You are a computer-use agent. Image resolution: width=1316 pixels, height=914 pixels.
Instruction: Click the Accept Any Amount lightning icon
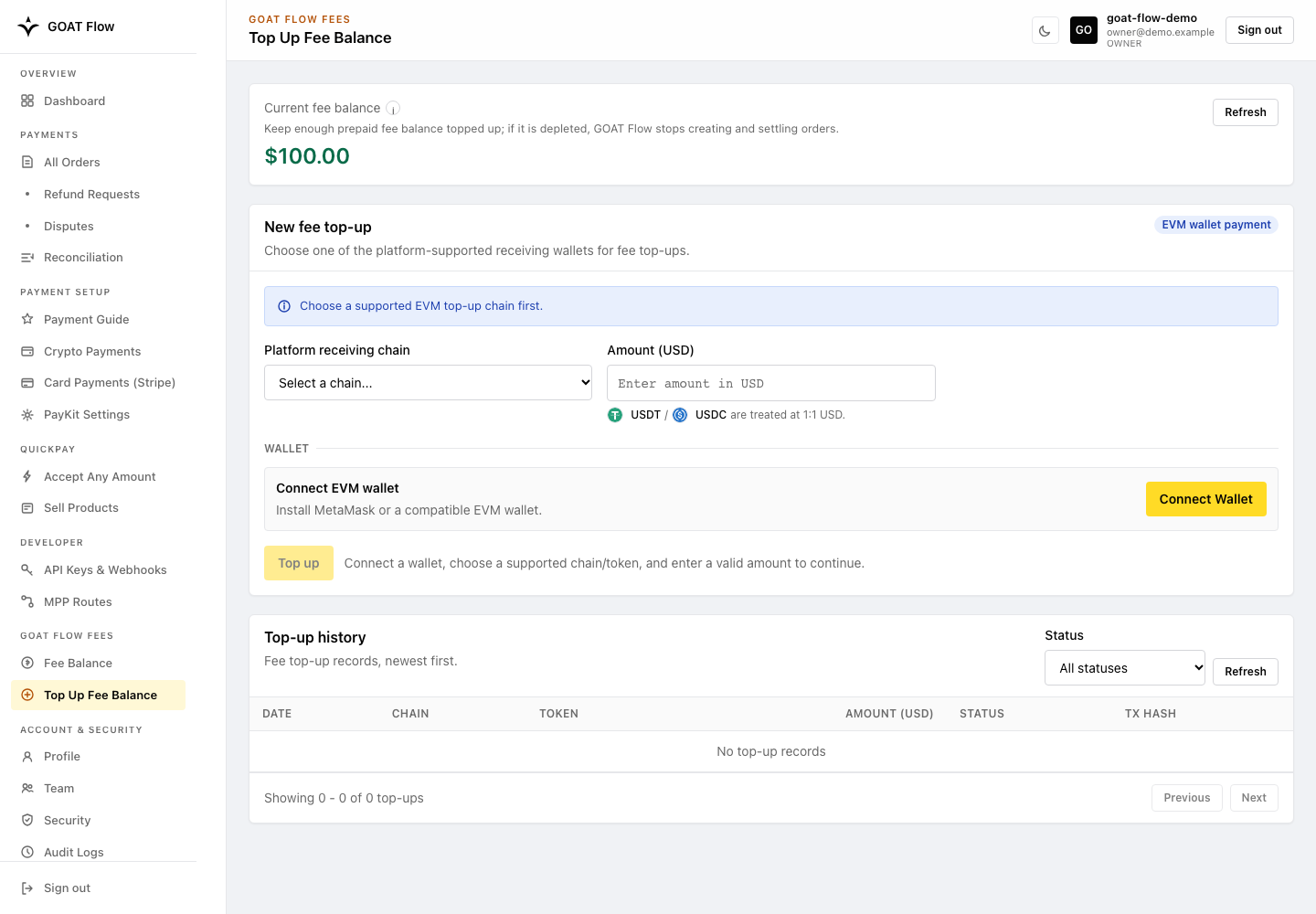point(27,476)
